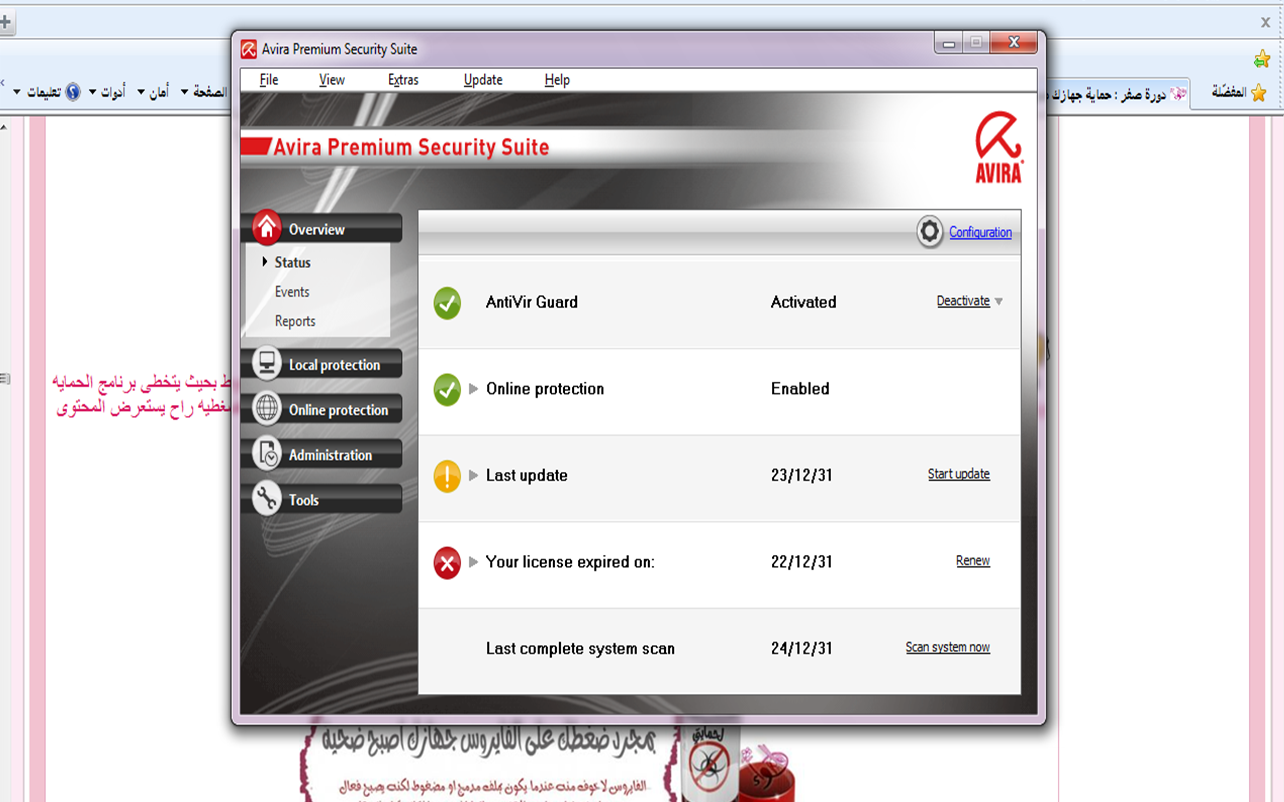Click Scan system now link

tap(947, 648)
